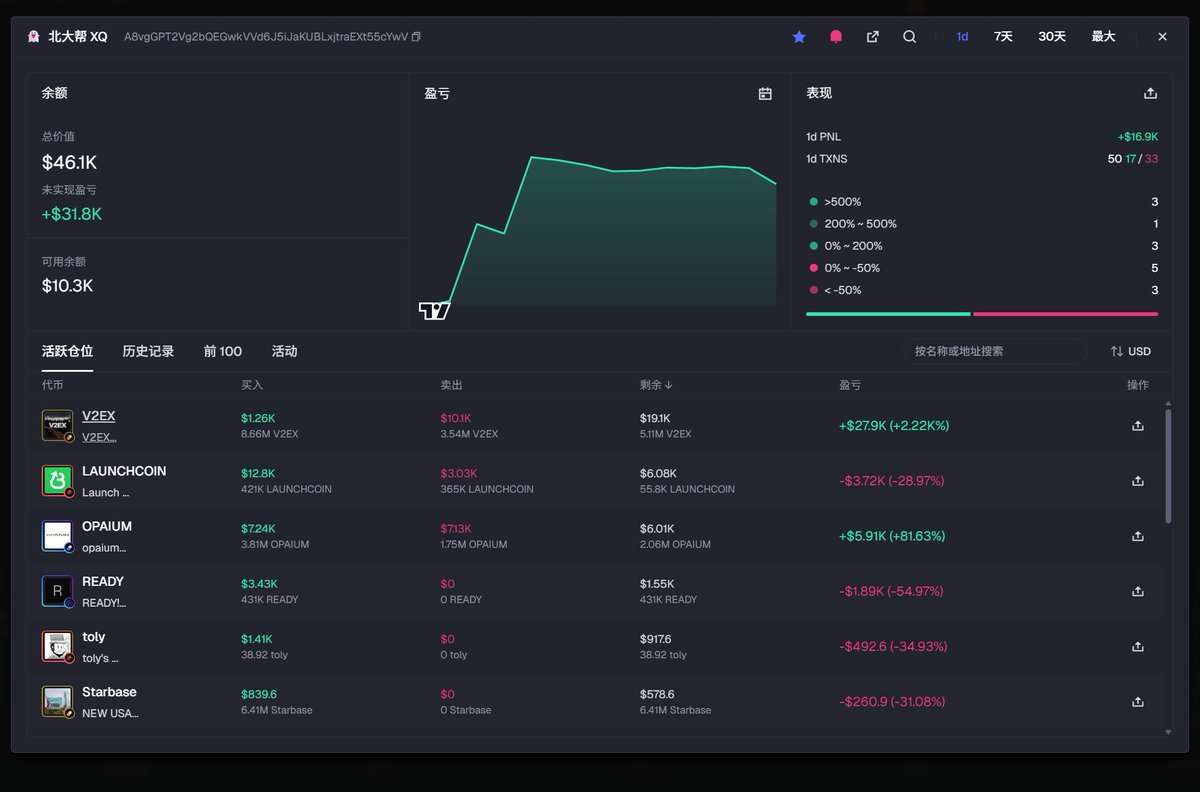Select the 1d time range
Image resolution: width=1200 pixels, height=792 pixels.
tap(962, 37)
